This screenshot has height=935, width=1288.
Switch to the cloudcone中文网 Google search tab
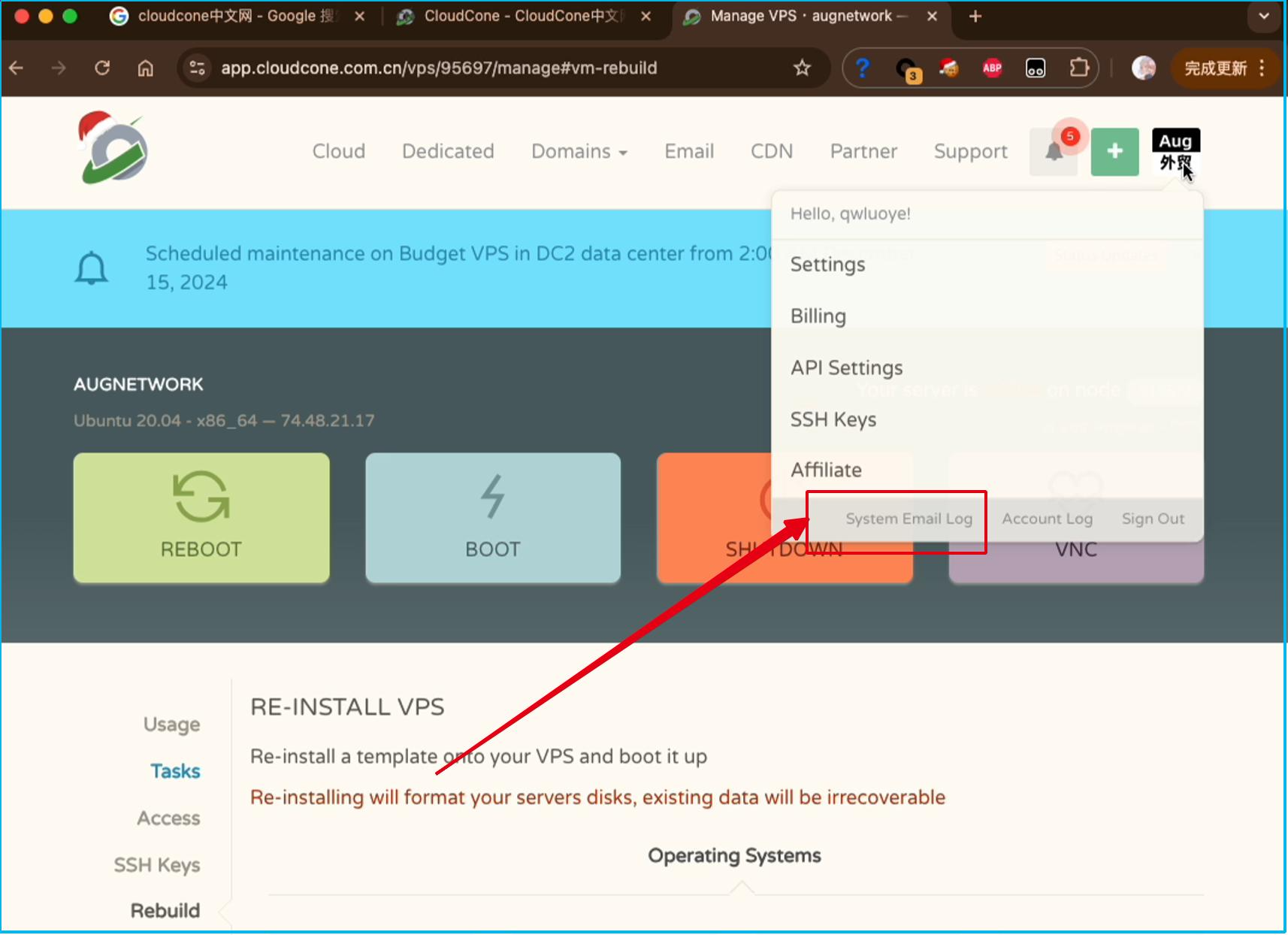point(237,17)
